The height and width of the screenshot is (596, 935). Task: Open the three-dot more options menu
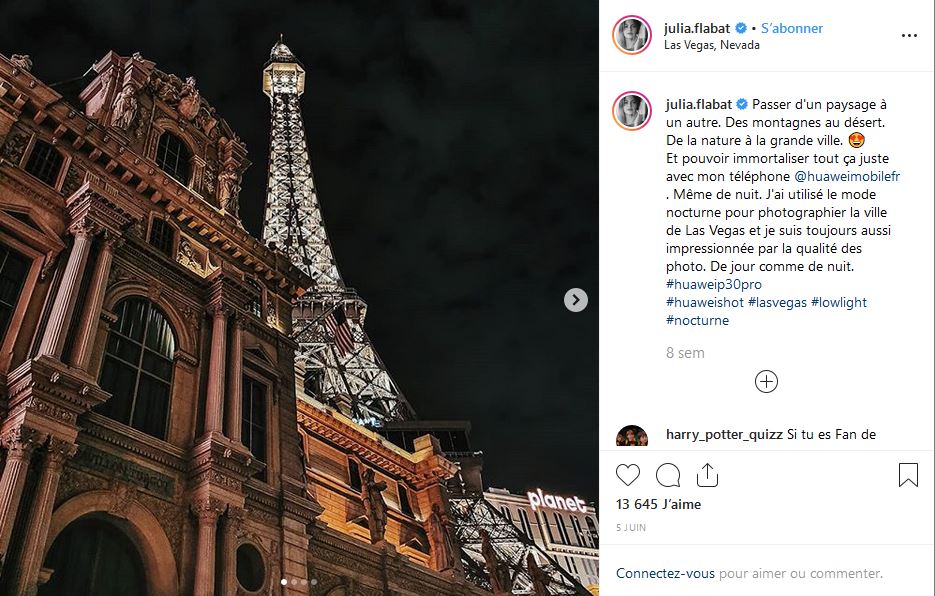click(909, 36)
